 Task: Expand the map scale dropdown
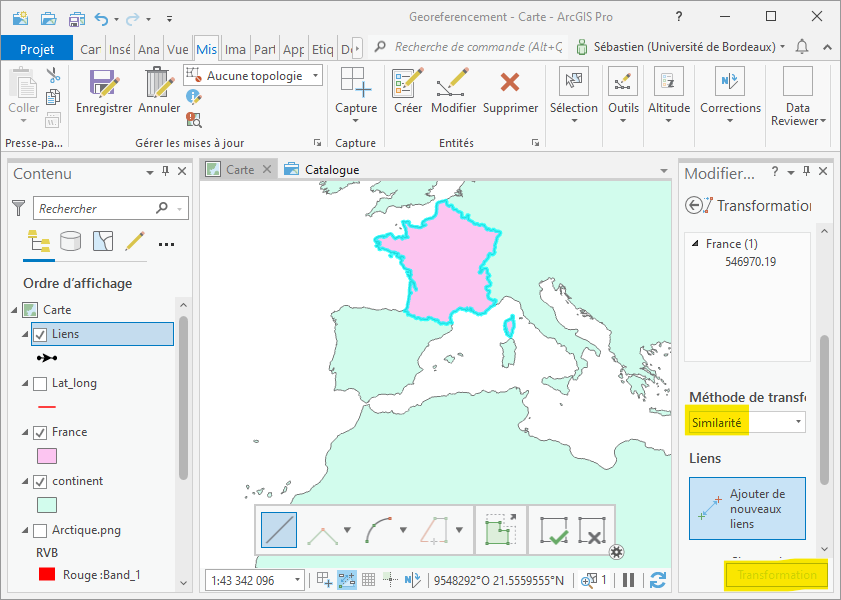pyautogui.click(x=298, y=580)
